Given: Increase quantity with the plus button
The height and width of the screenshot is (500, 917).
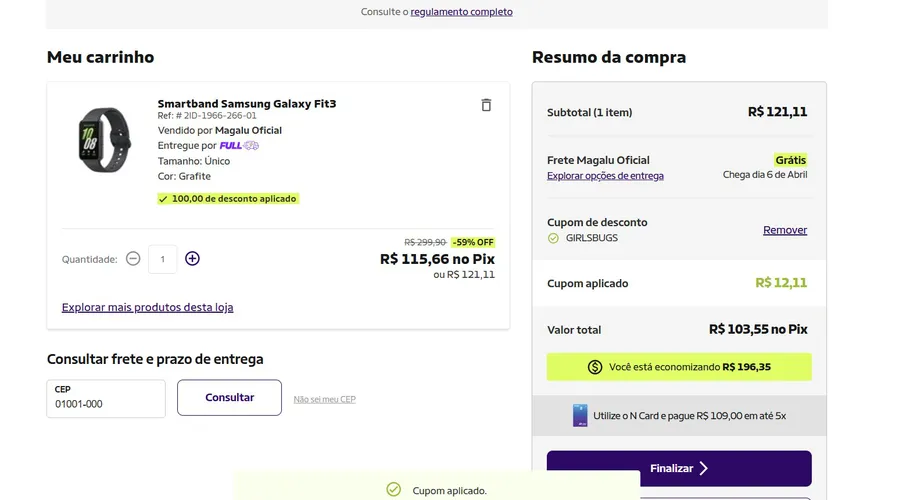Looking at the screenshot, I should (192, 258).
